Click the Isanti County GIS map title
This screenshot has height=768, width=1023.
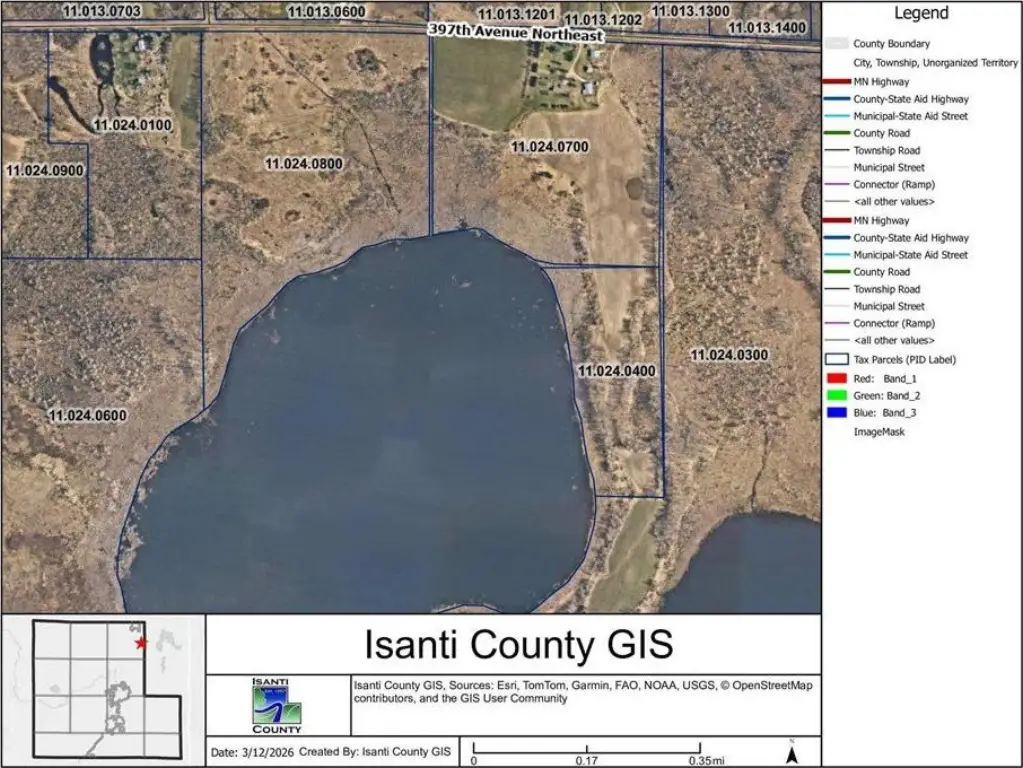[x=518, y=644]
